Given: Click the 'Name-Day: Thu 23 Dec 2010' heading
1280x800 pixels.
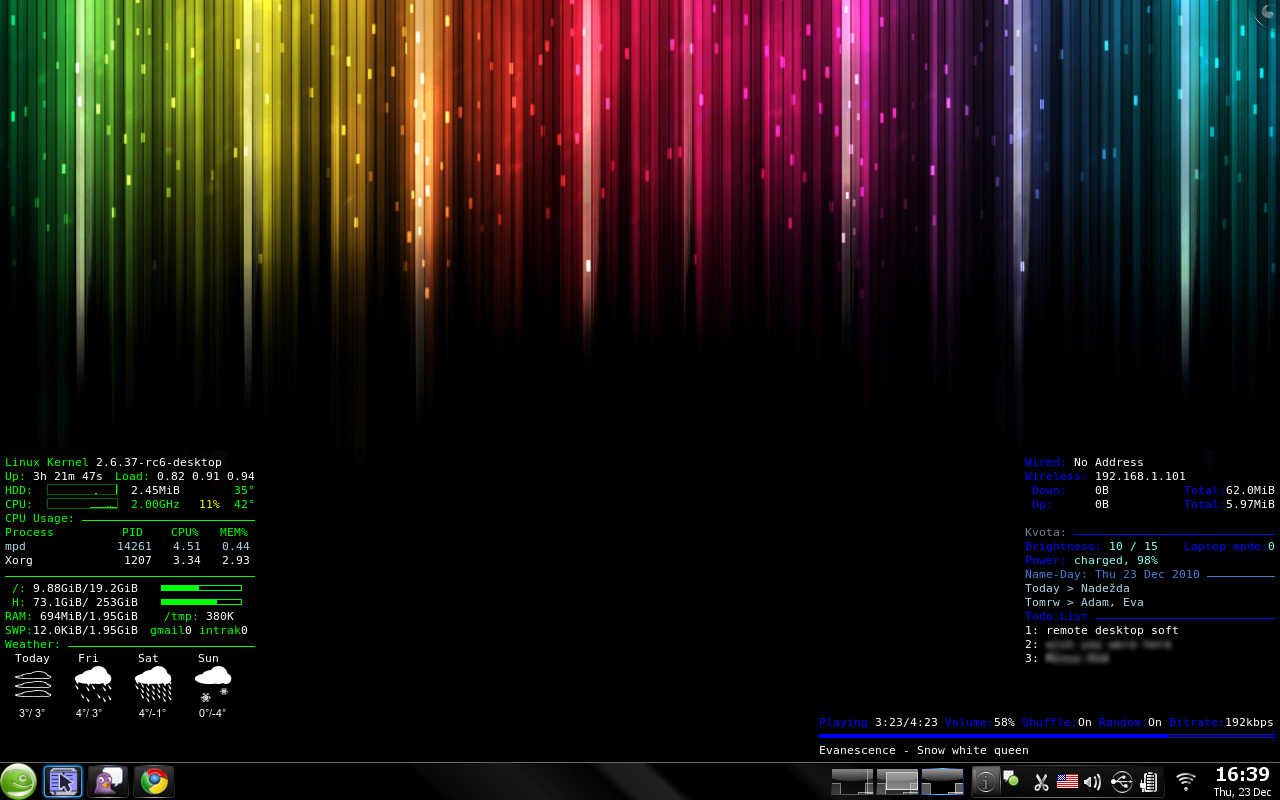Looking at the screenshot, I should click(x=1112, y=574).
